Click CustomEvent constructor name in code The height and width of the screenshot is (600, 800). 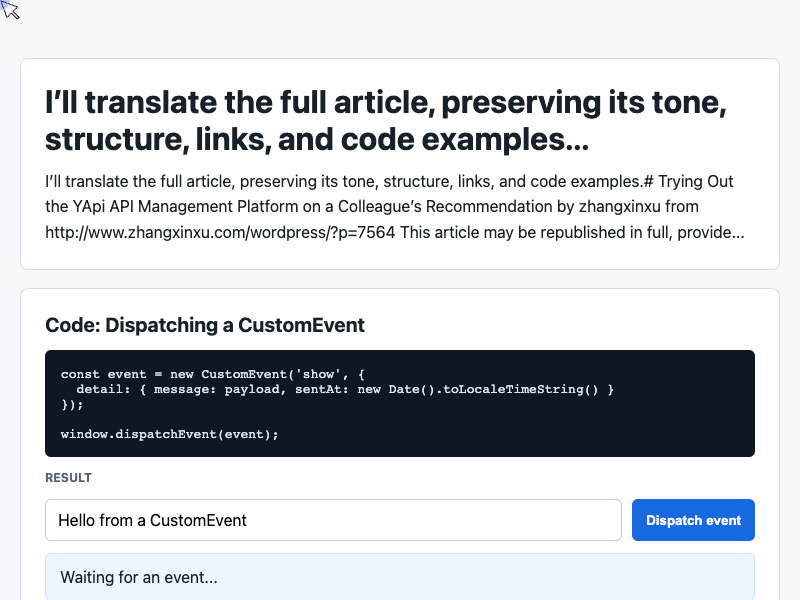pyautogui.click(x=244, y=374)
